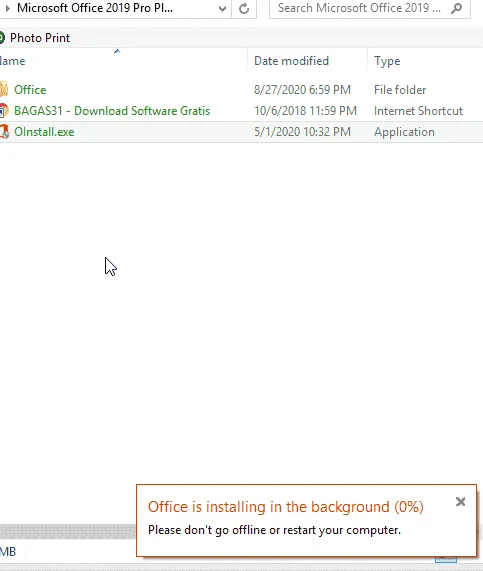
Task: Open the address bar history dropdown
Action: point(222,8)
